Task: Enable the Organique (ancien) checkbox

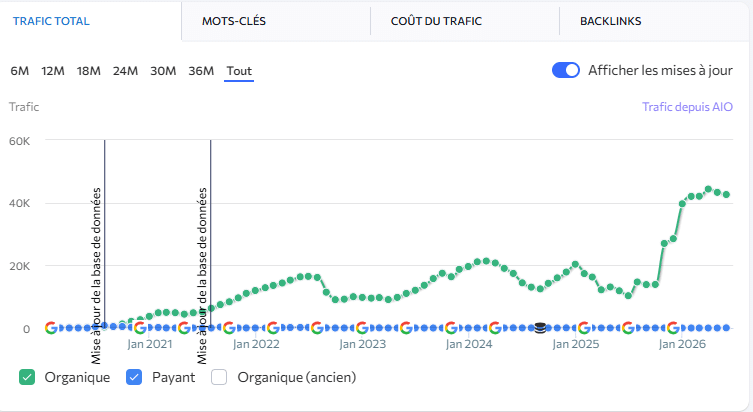Action: click(219, 377)
